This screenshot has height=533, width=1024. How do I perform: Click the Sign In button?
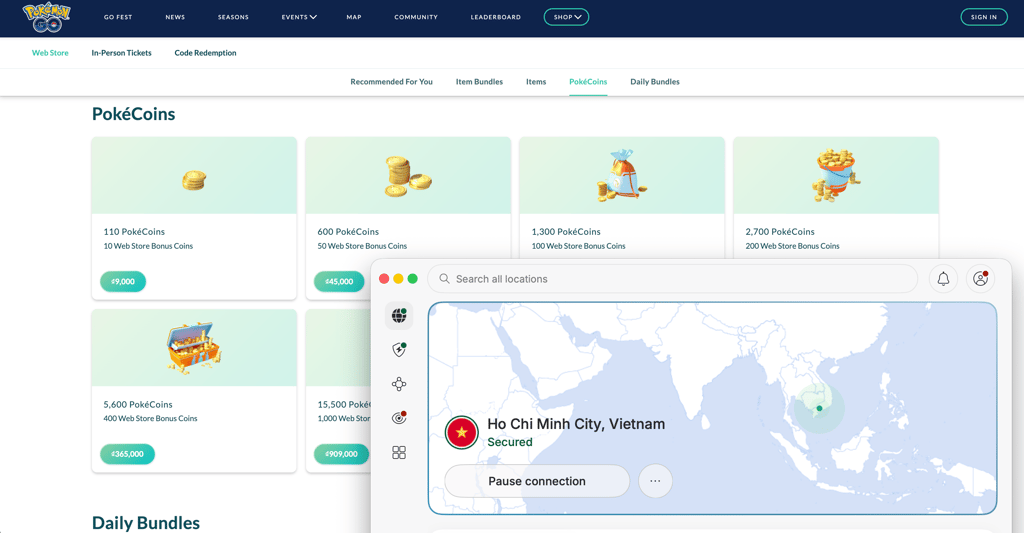[x=984, y=17]
